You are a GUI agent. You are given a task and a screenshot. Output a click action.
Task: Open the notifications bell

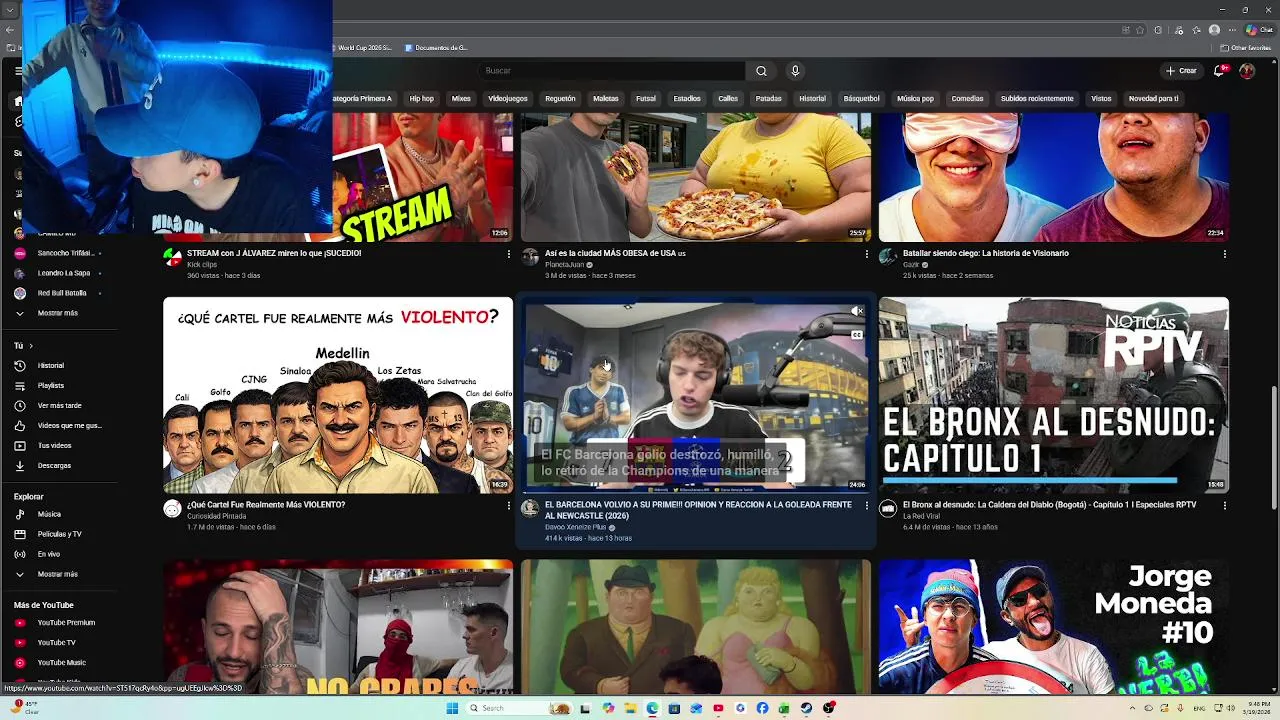1219,71
